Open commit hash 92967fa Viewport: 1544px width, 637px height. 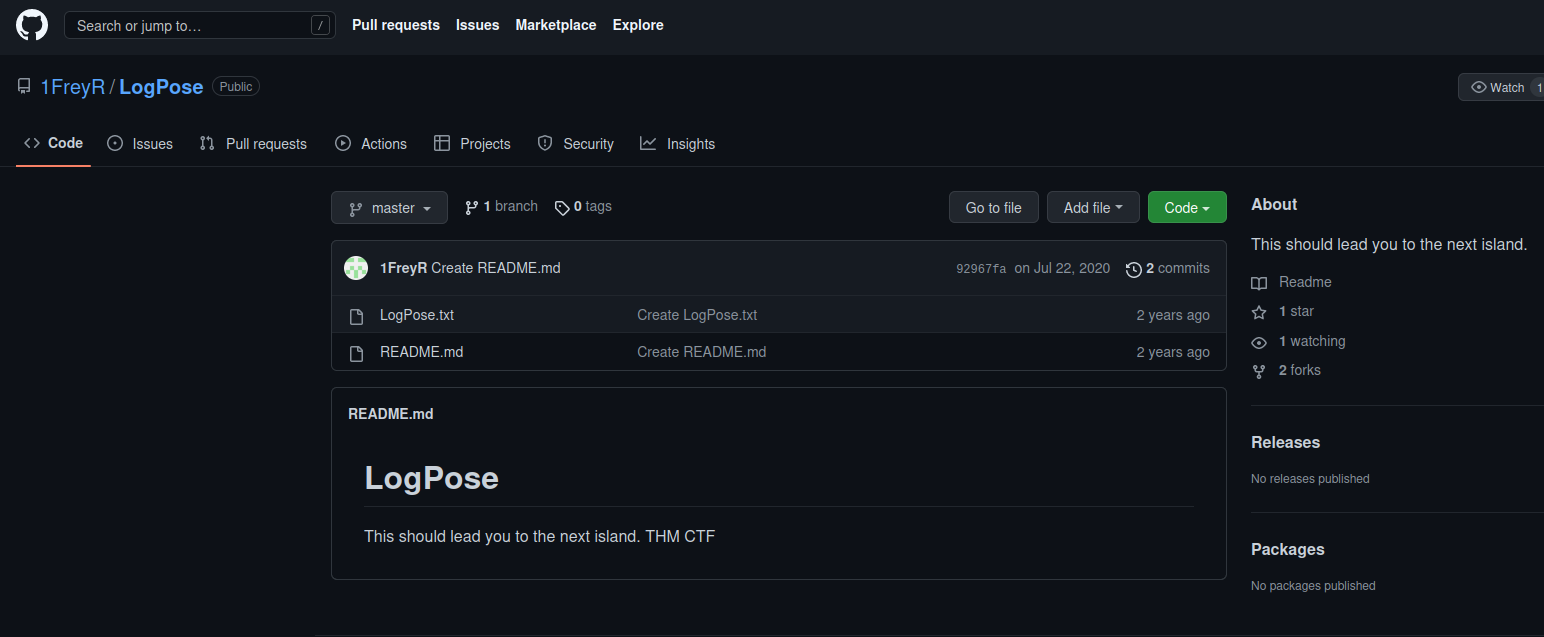tap(981, 269)
